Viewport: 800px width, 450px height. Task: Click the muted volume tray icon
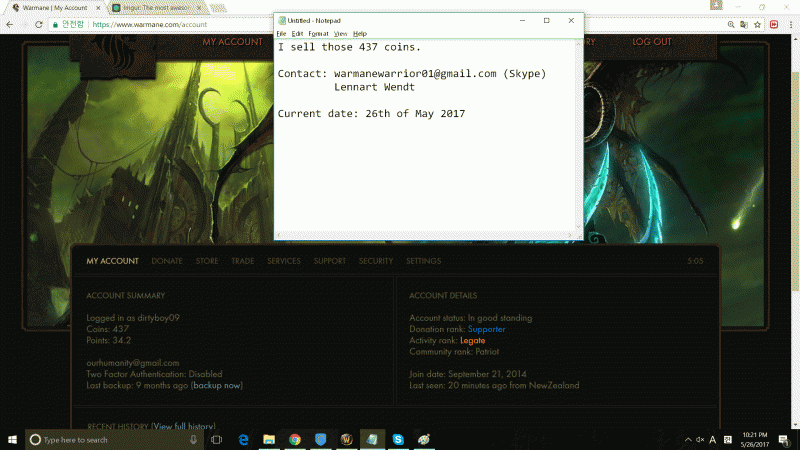click(700, 439)
